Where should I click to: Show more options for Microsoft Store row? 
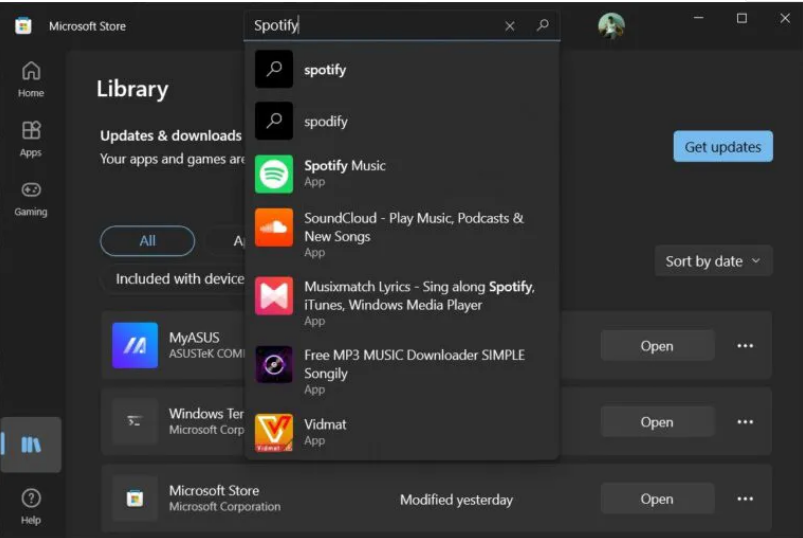pyautogui.click(x=745, y=499)
